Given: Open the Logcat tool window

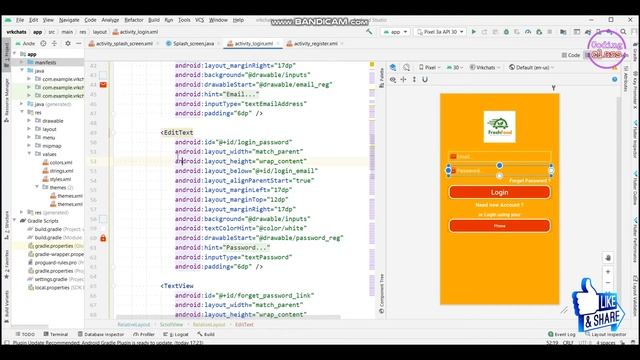Looking at the screenshot, I should pyautogui.click(x=177, y=334).
